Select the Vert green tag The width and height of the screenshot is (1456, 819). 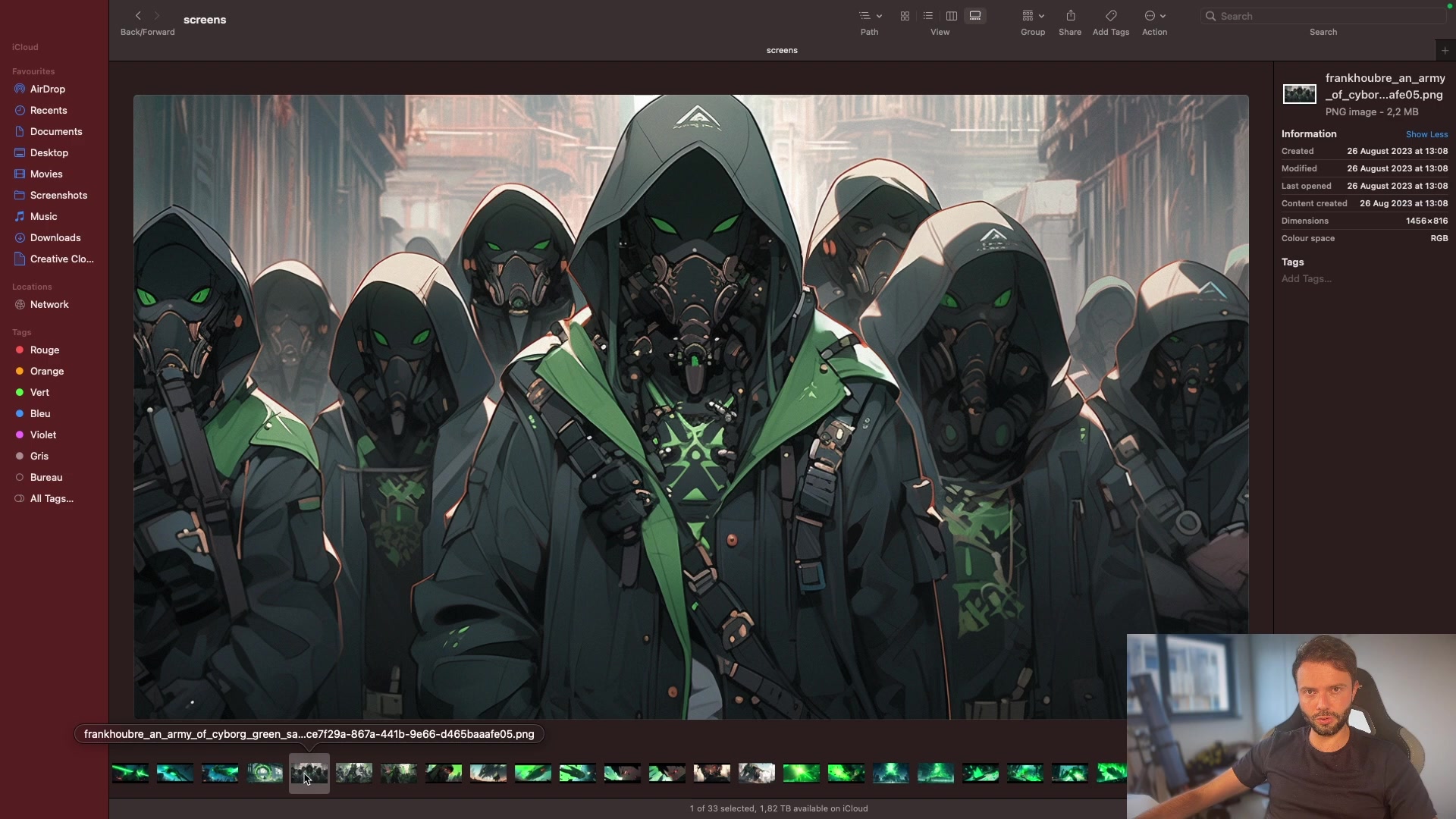click(x=39, y=393)
